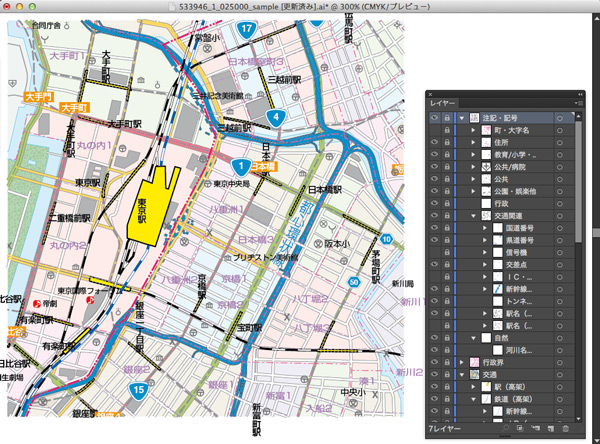The width and height of the screenshot is (600, 444).
Task: Click the trash icon to delete layer
Action: [565, 428]
